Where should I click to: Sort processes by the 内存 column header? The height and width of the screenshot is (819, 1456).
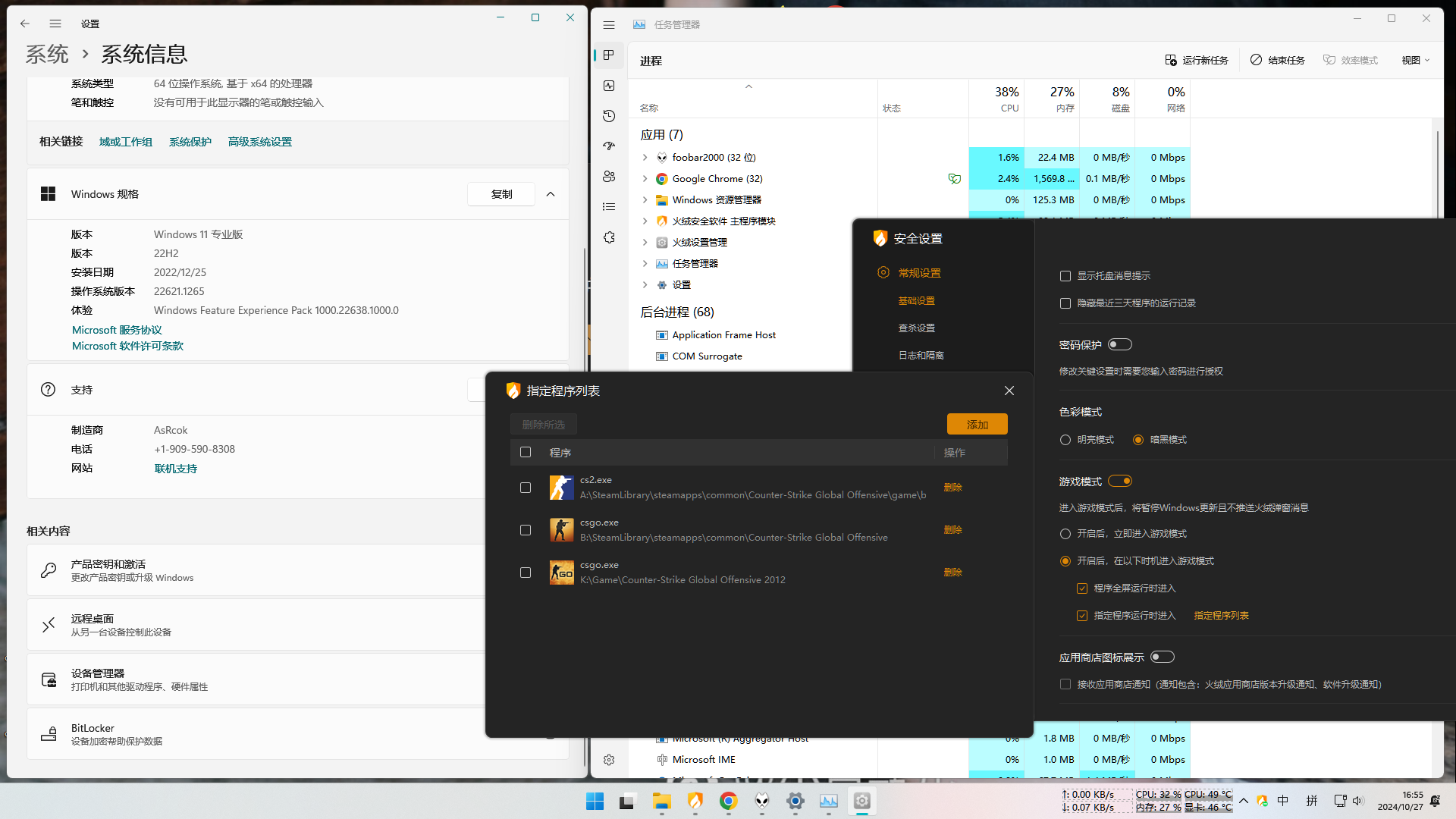[1052, 99]
